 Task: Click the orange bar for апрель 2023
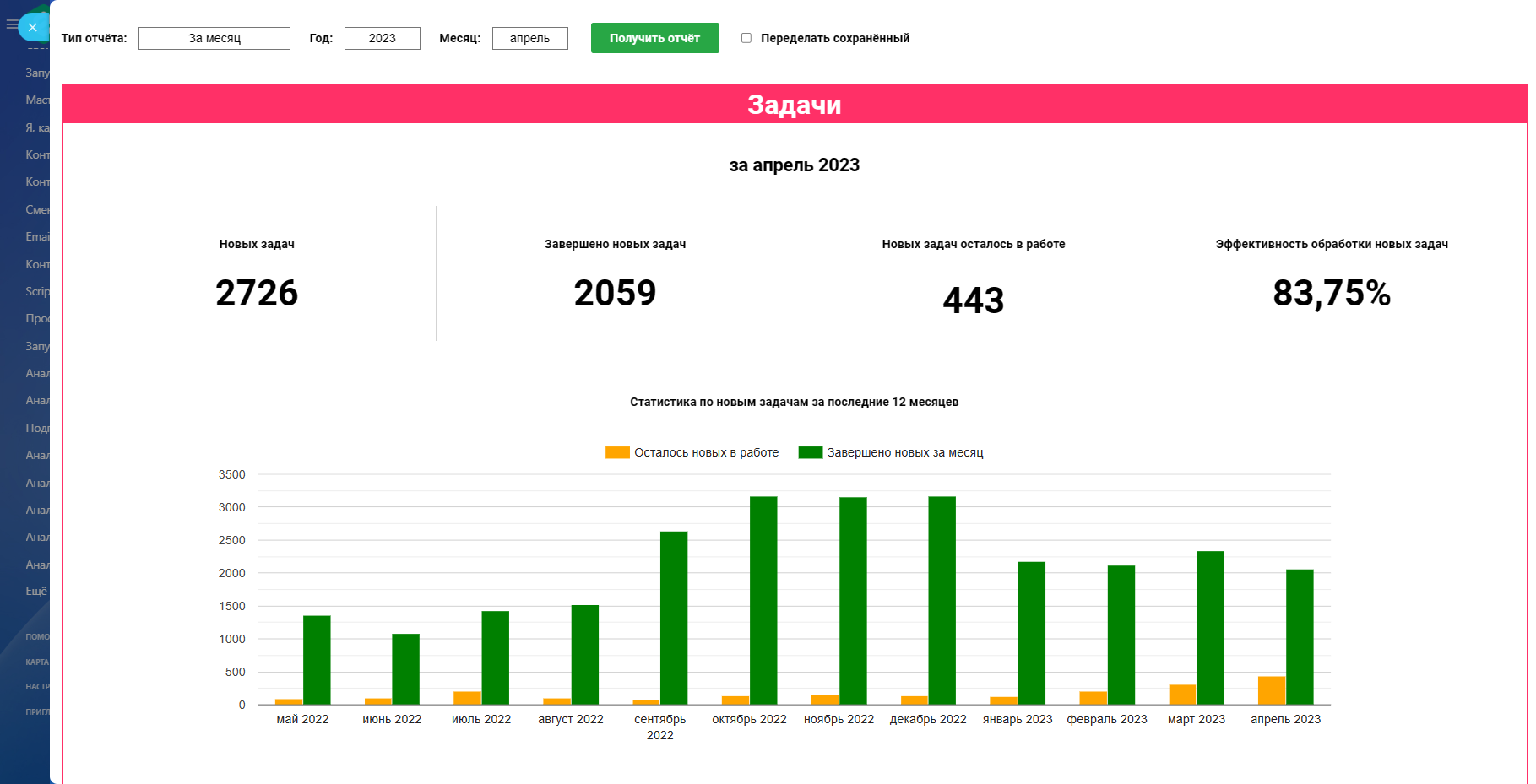1271,690
